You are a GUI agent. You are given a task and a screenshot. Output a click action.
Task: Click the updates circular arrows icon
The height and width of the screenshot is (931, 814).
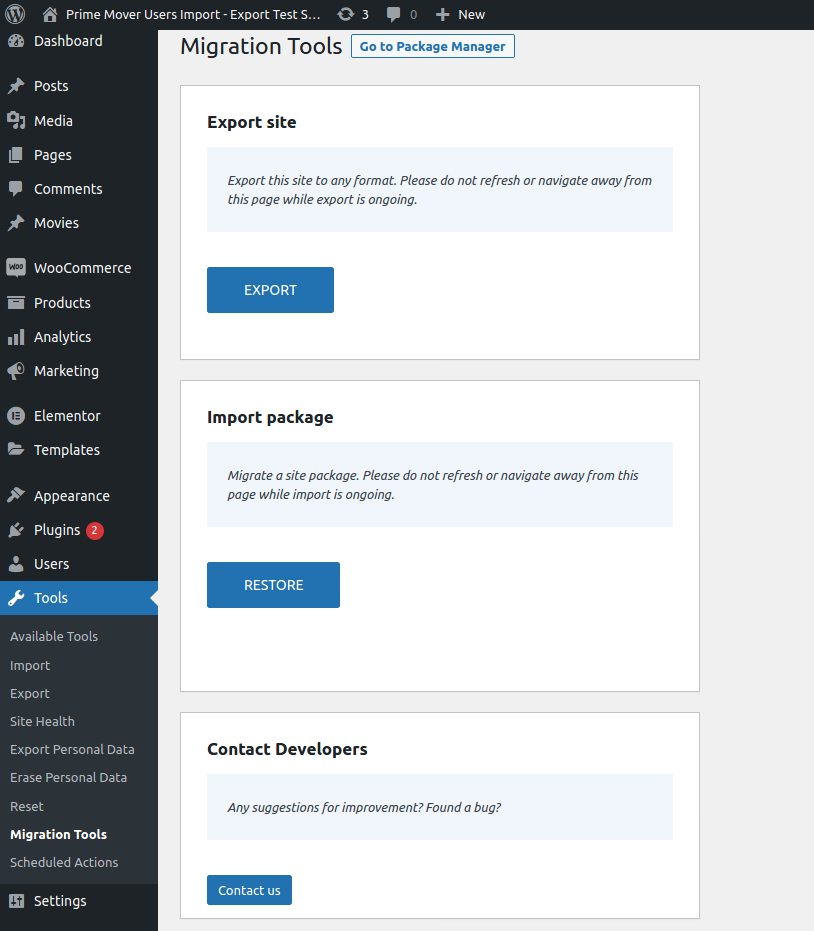coord(346,14)
